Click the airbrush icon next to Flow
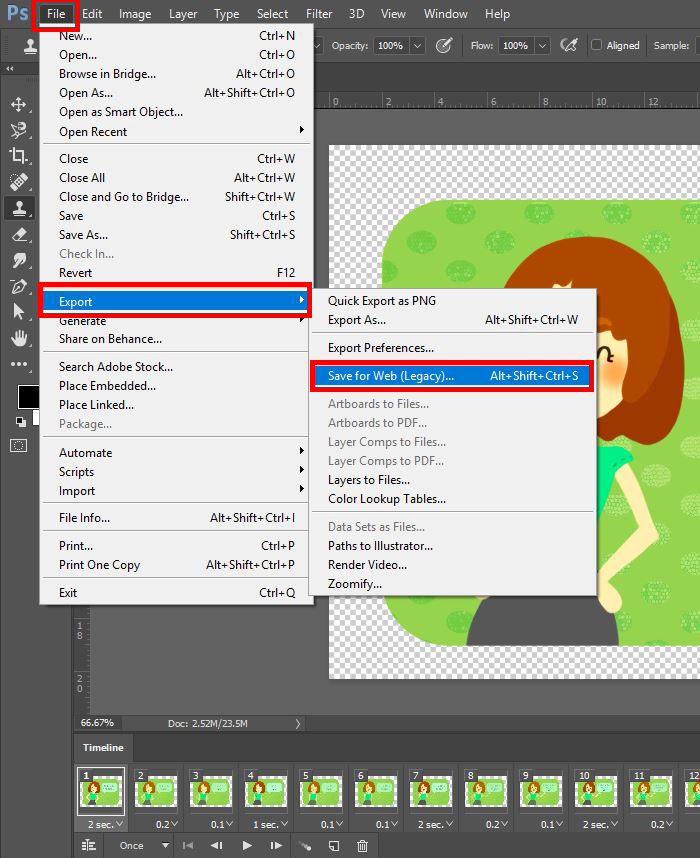This screenshot has width=700, height=858. pyautogui.click(x=569, y=45)
